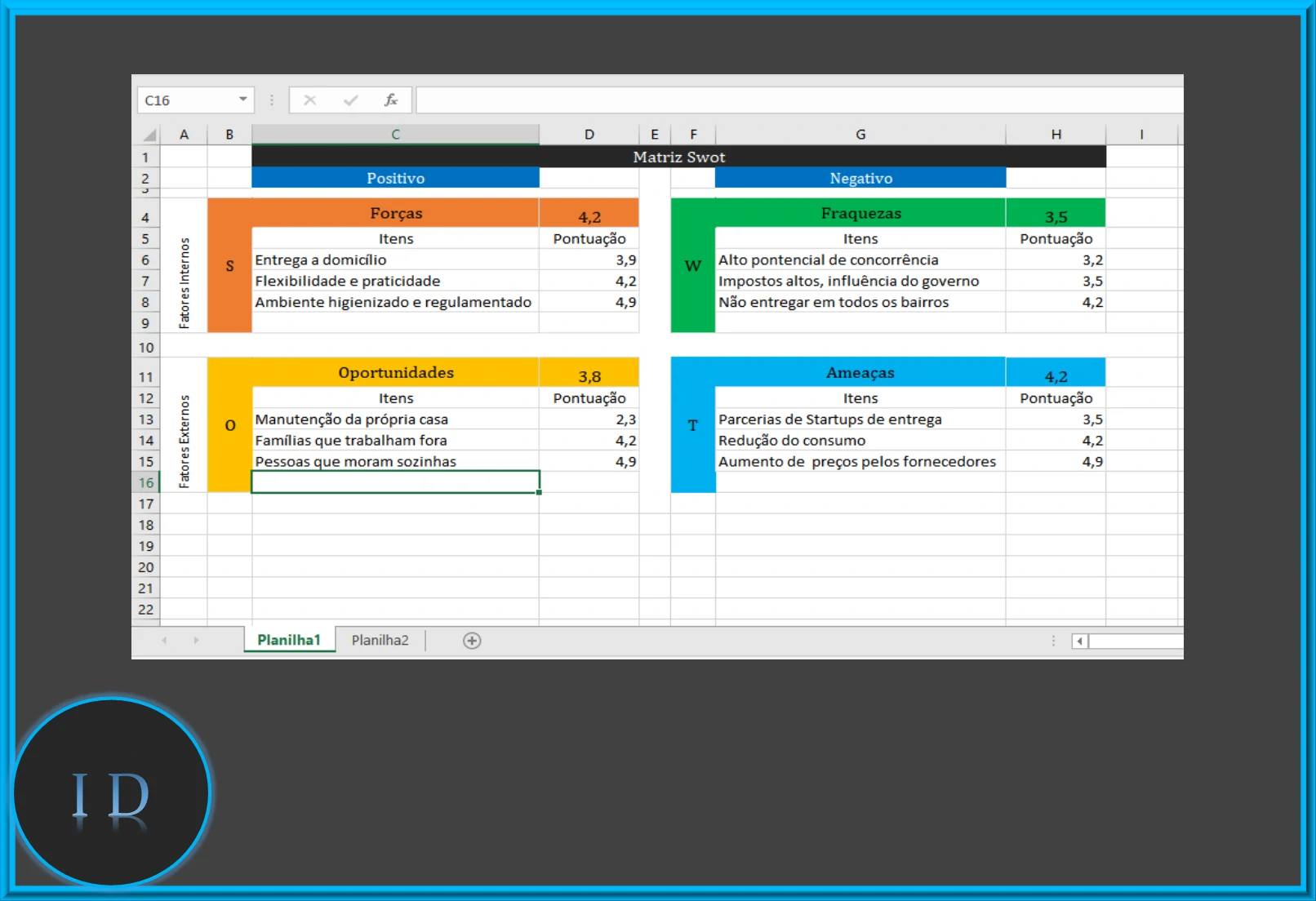Click cell 'Aumento de preços pelos fornecedores'

coord(860,462)
